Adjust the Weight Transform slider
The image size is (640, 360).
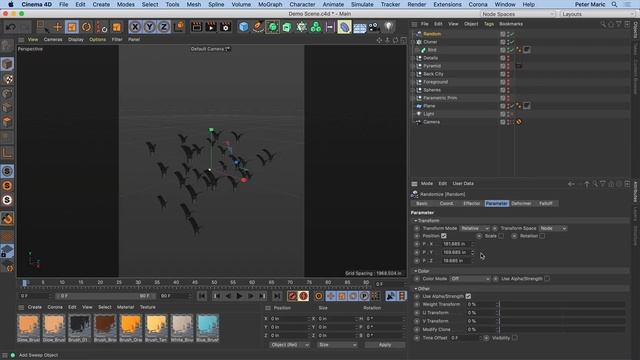[x=562, y=304]
